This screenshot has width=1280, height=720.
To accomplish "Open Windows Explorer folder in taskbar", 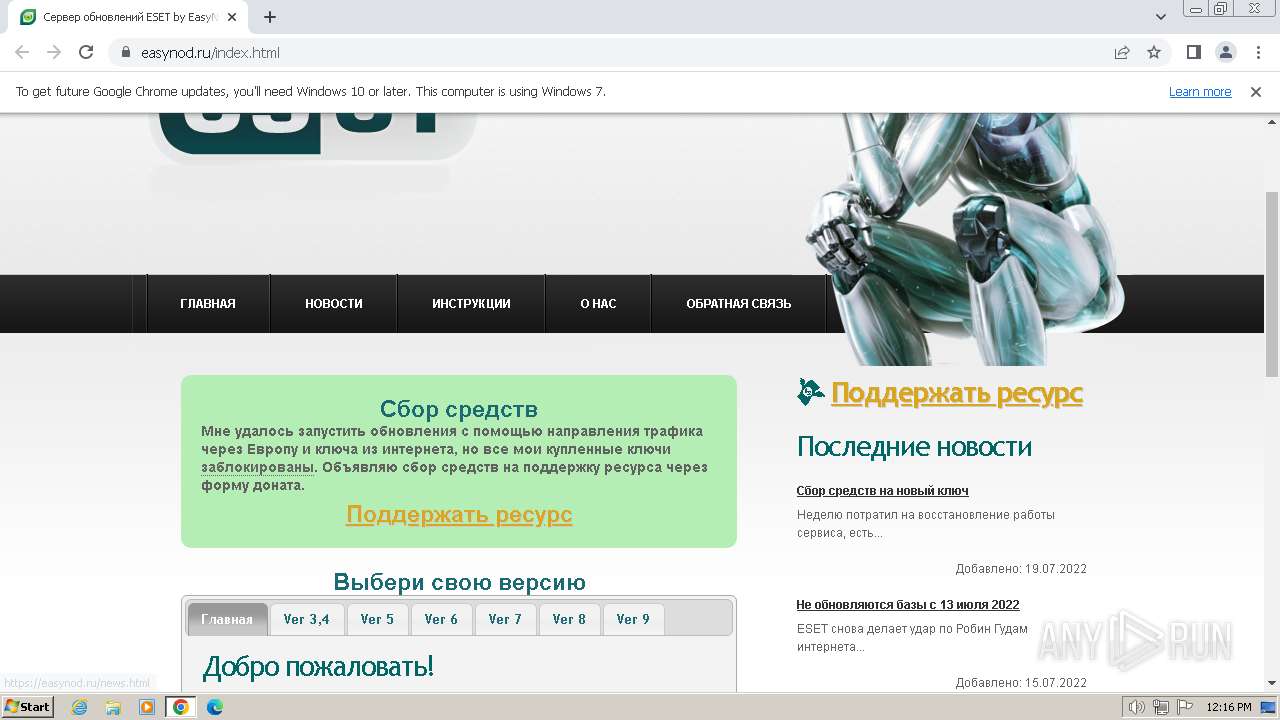I will point(113,707).
